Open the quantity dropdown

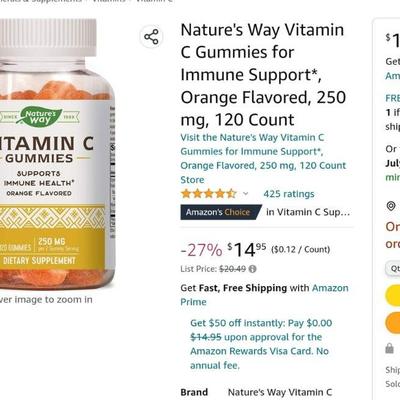[393, 269]
